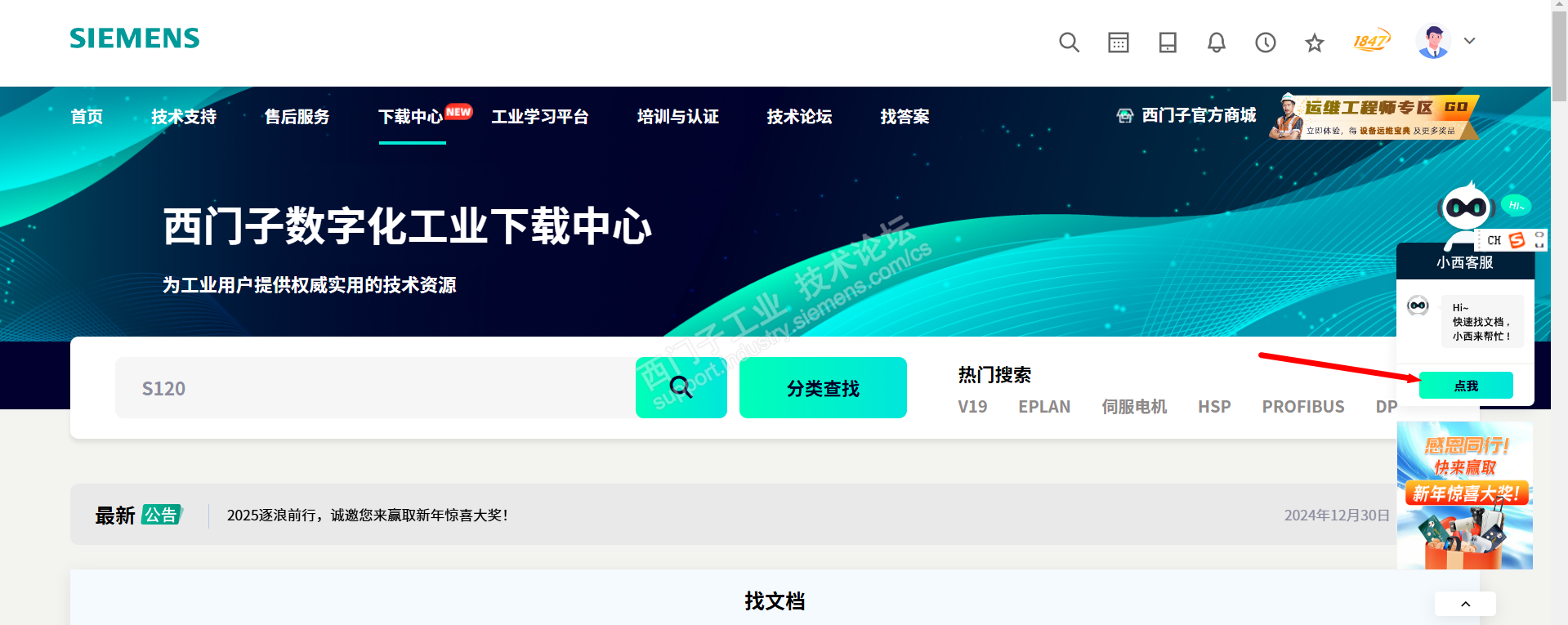Click the back-to-top chevron button

click(1465, 604)
